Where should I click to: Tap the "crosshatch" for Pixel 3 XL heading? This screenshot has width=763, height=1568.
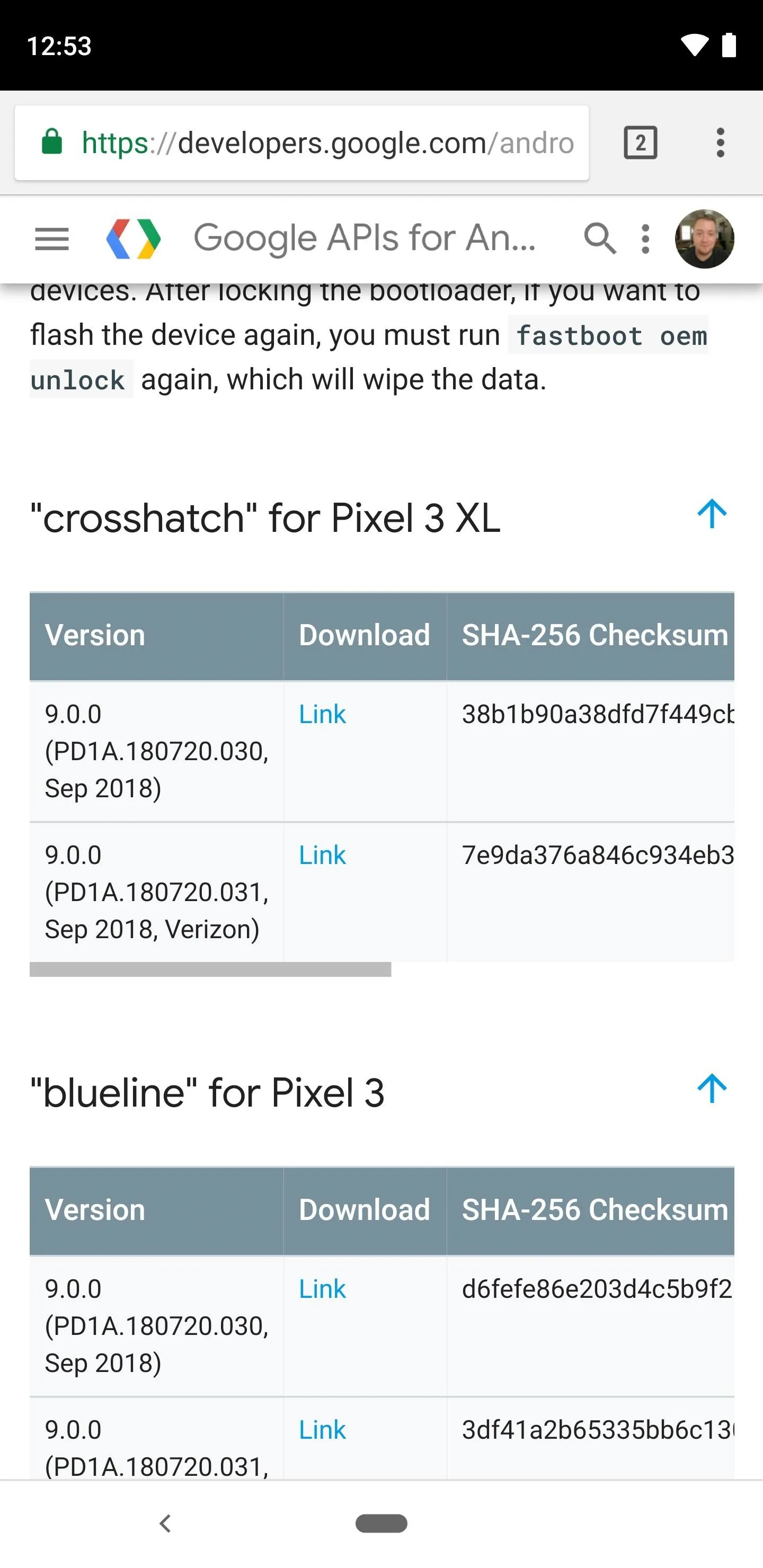click(265, 518)
